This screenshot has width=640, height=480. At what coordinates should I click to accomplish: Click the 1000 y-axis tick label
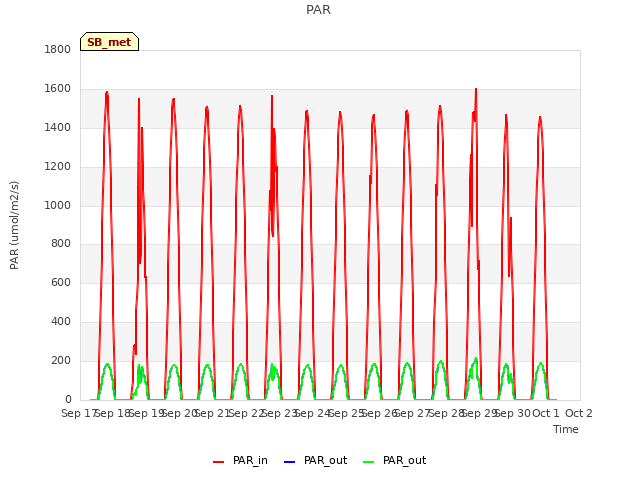(58, 205)
